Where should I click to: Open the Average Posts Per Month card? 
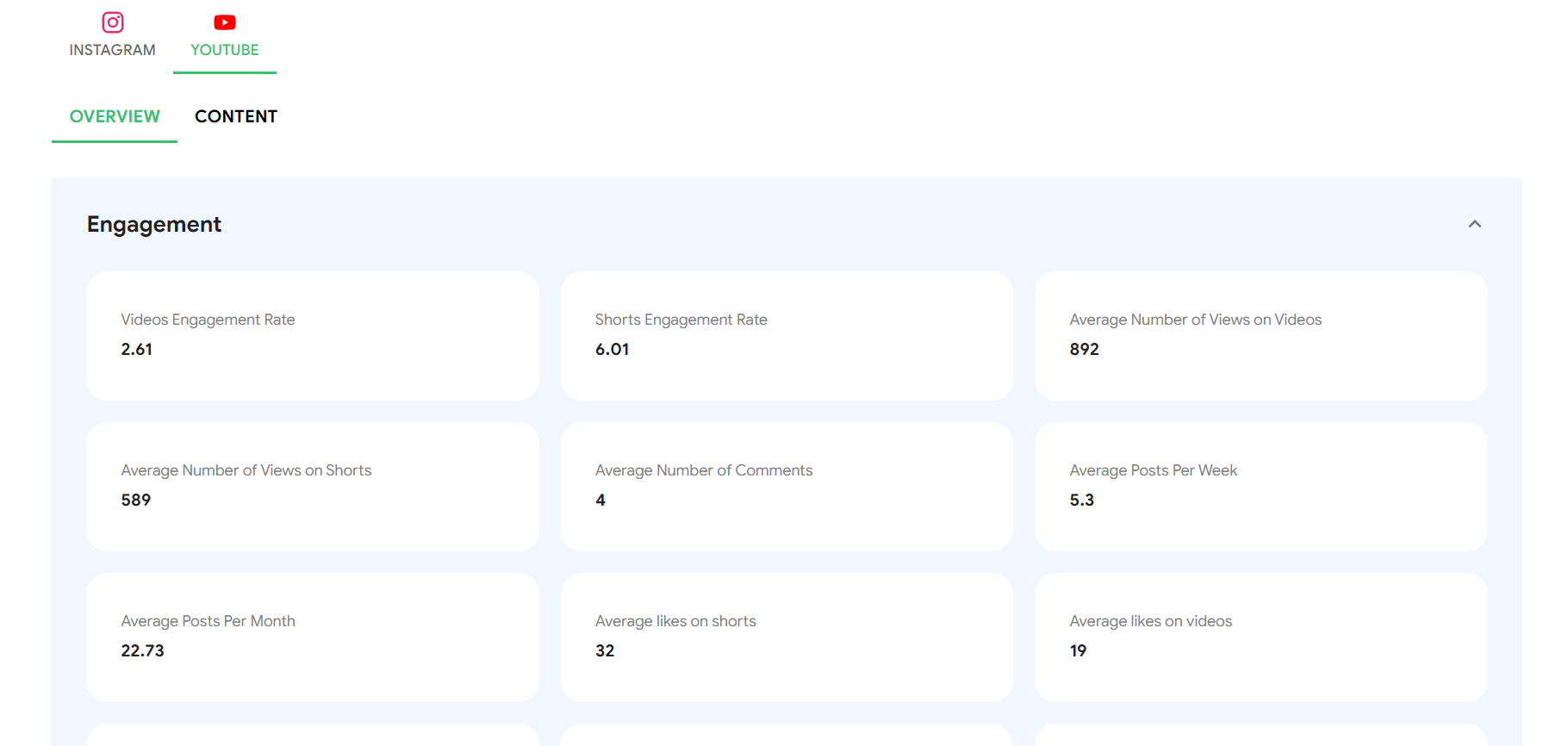tap(313, 637)
